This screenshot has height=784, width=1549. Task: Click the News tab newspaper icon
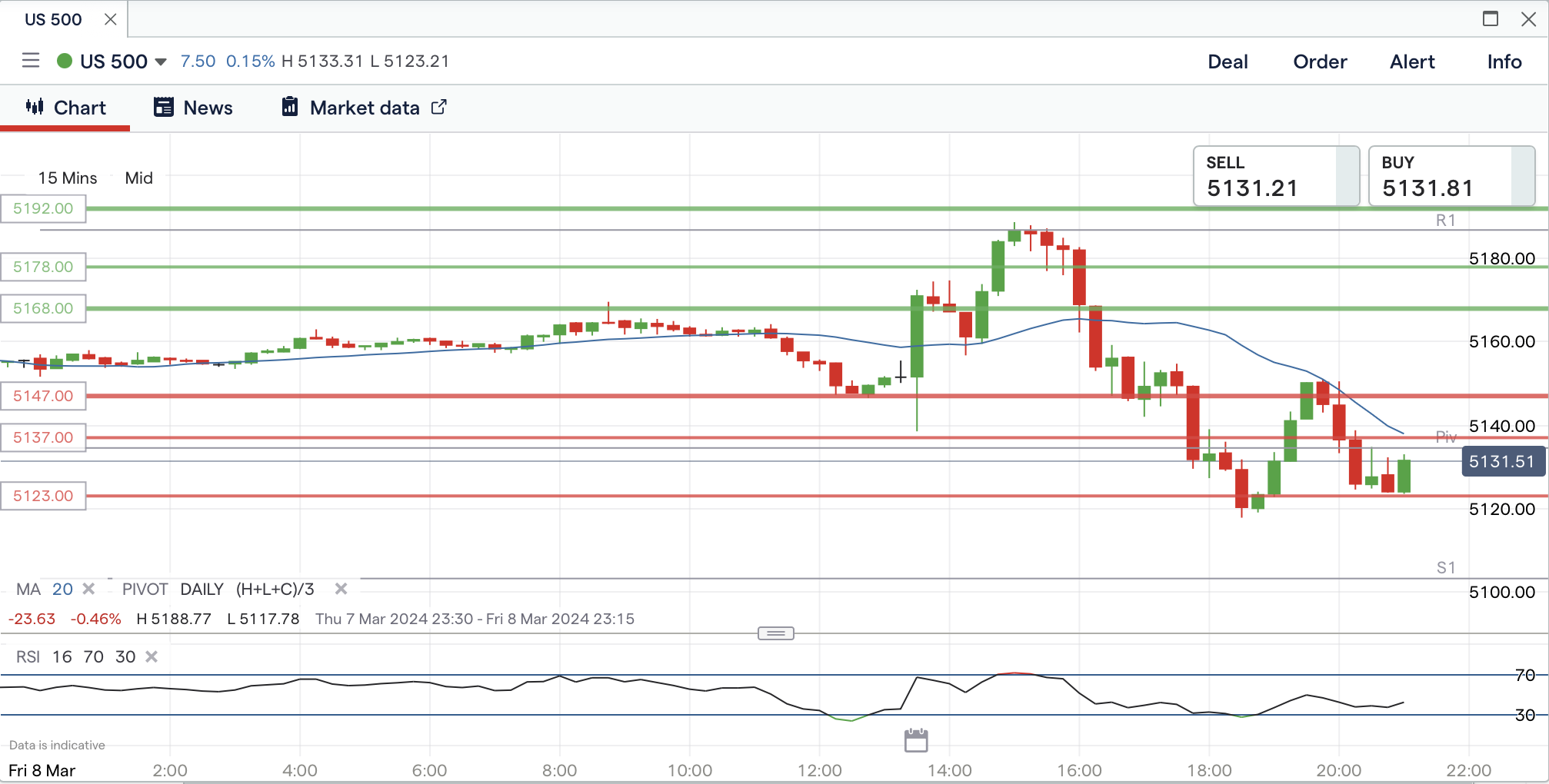click(163, 107)
